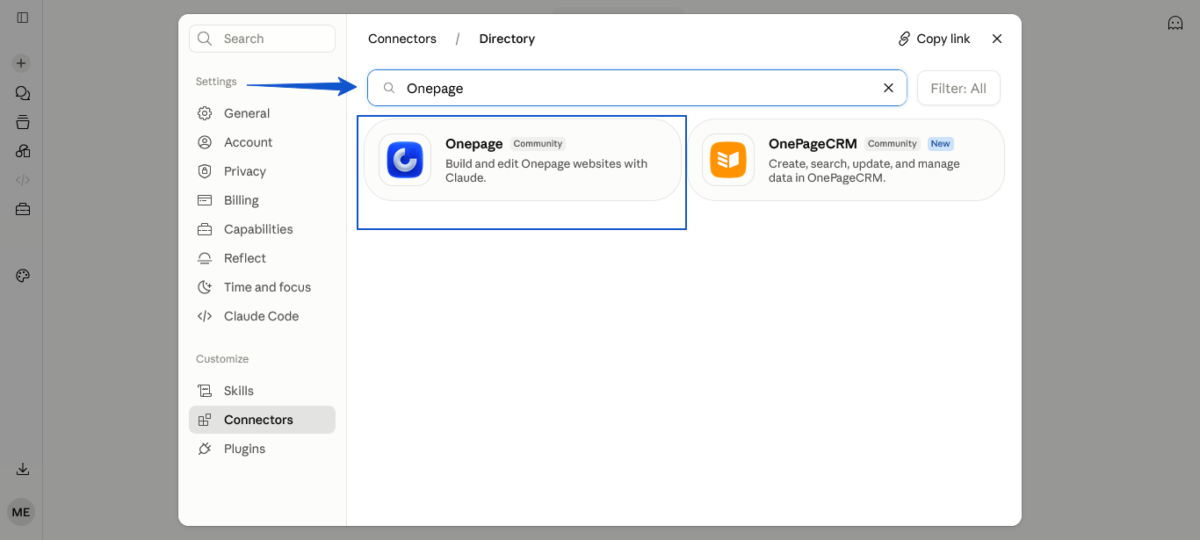Open Claude Code settings

262,316
